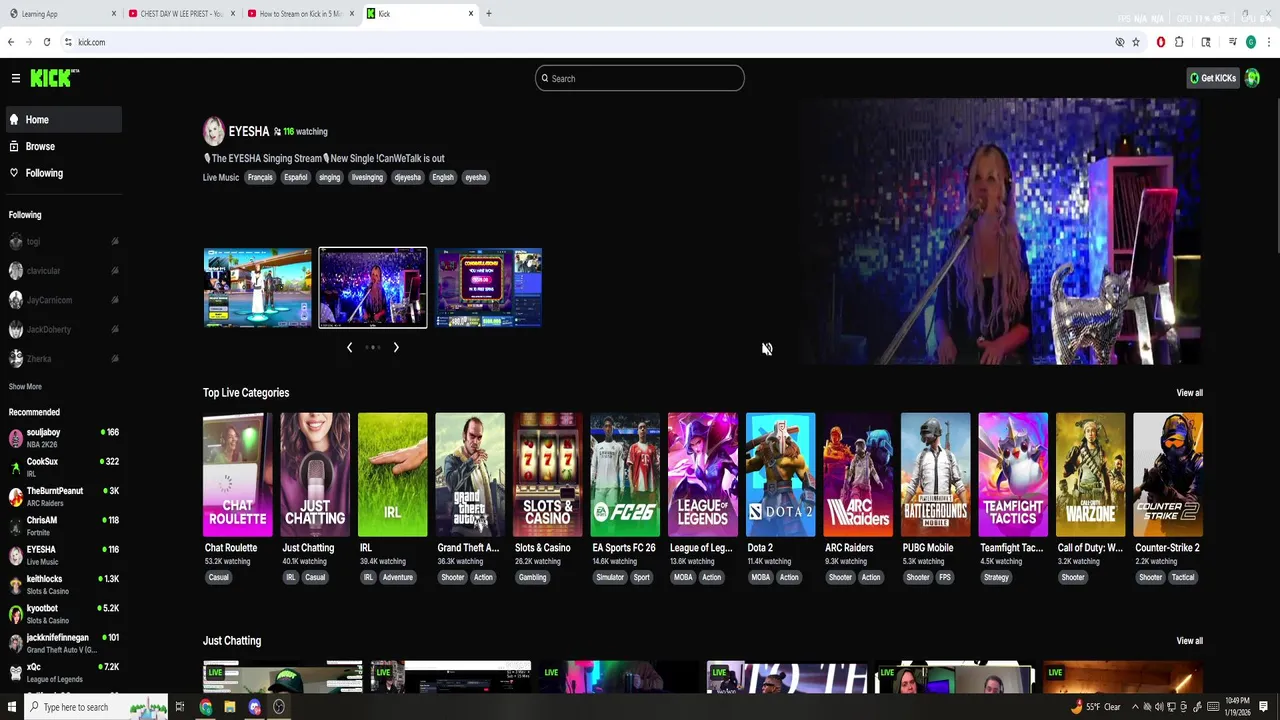Open Counter-Strike 2 category card

click(x=1168, y=475)
